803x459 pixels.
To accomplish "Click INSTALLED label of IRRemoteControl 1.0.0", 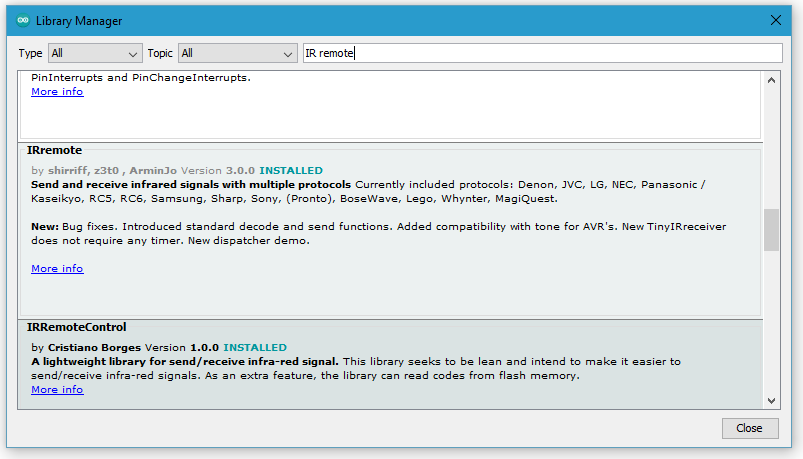I will (255, 347).
